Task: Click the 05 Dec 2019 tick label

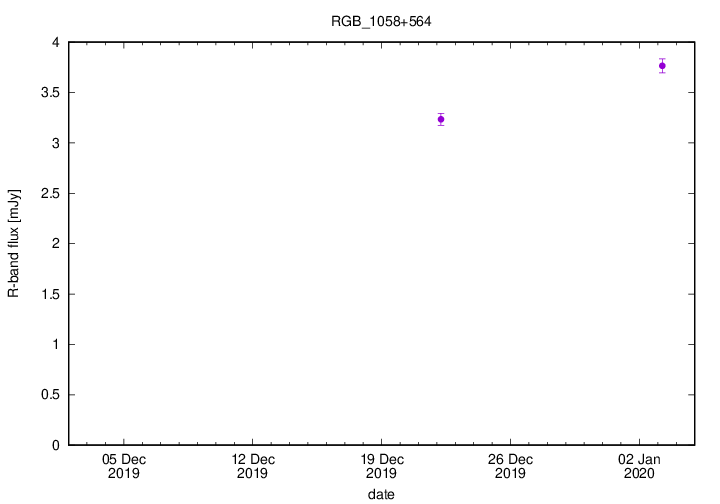Action: click(124, 466)
